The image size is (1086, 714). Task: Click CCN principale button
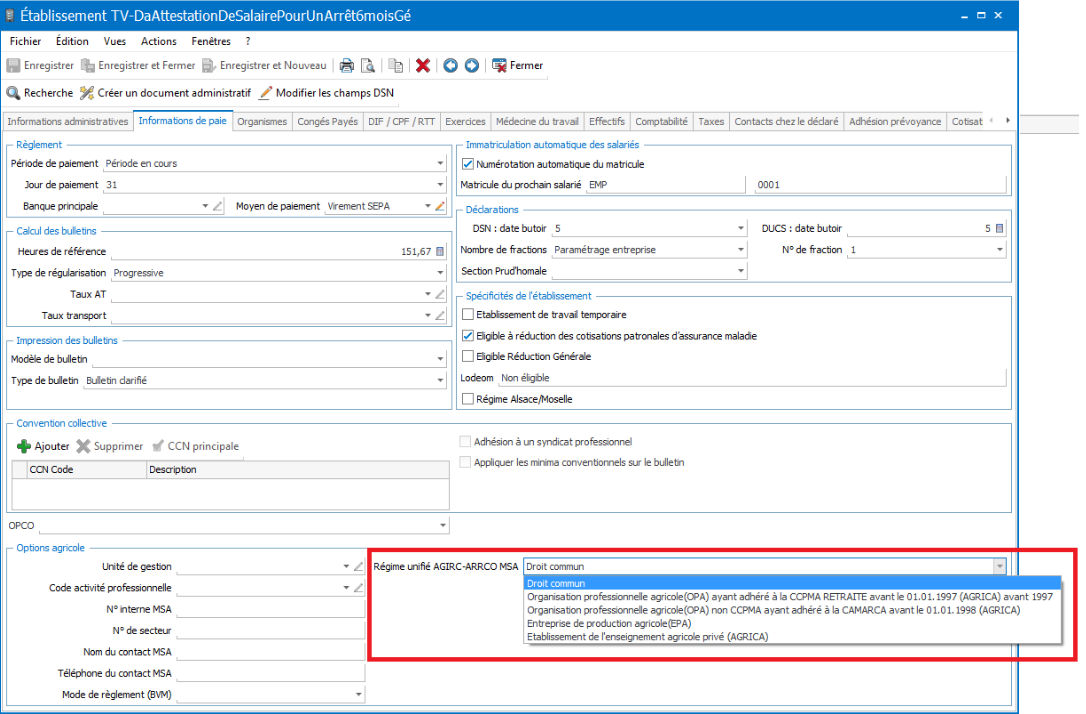coord(195,446)
